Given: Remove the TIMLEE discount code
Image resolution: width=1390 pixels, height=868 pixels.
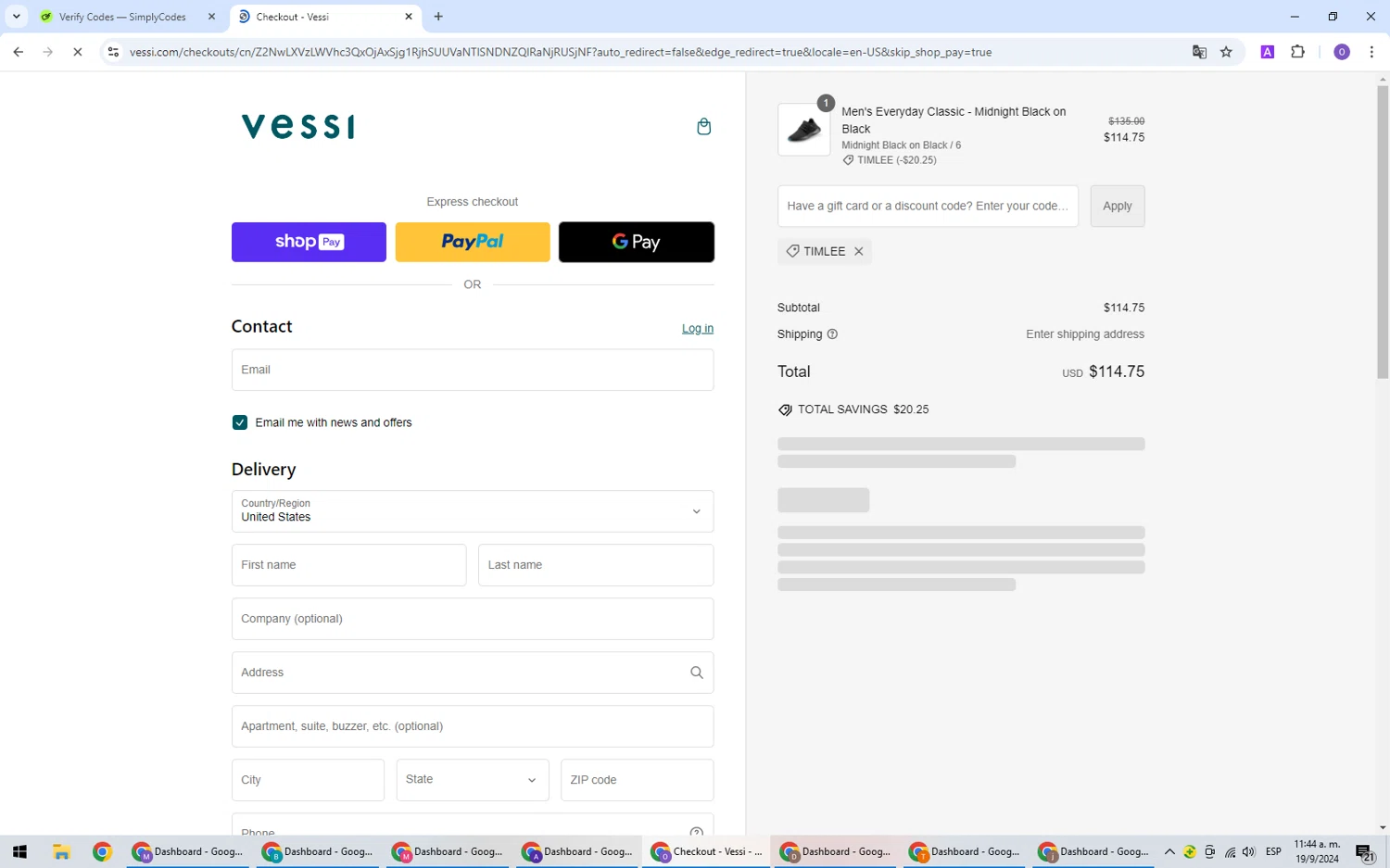Looking at the screenshot, I should (x=859, y=251).
